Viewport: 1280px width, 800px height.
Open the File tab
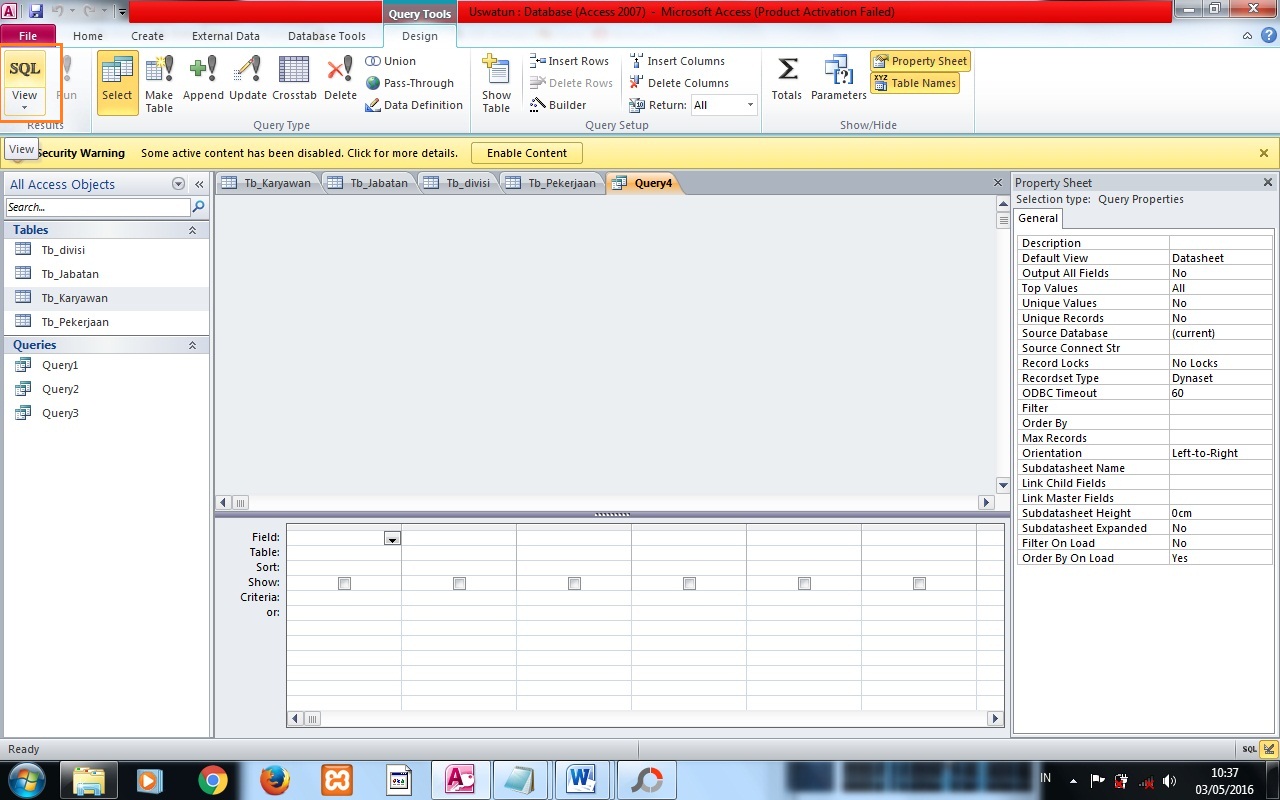28,36
